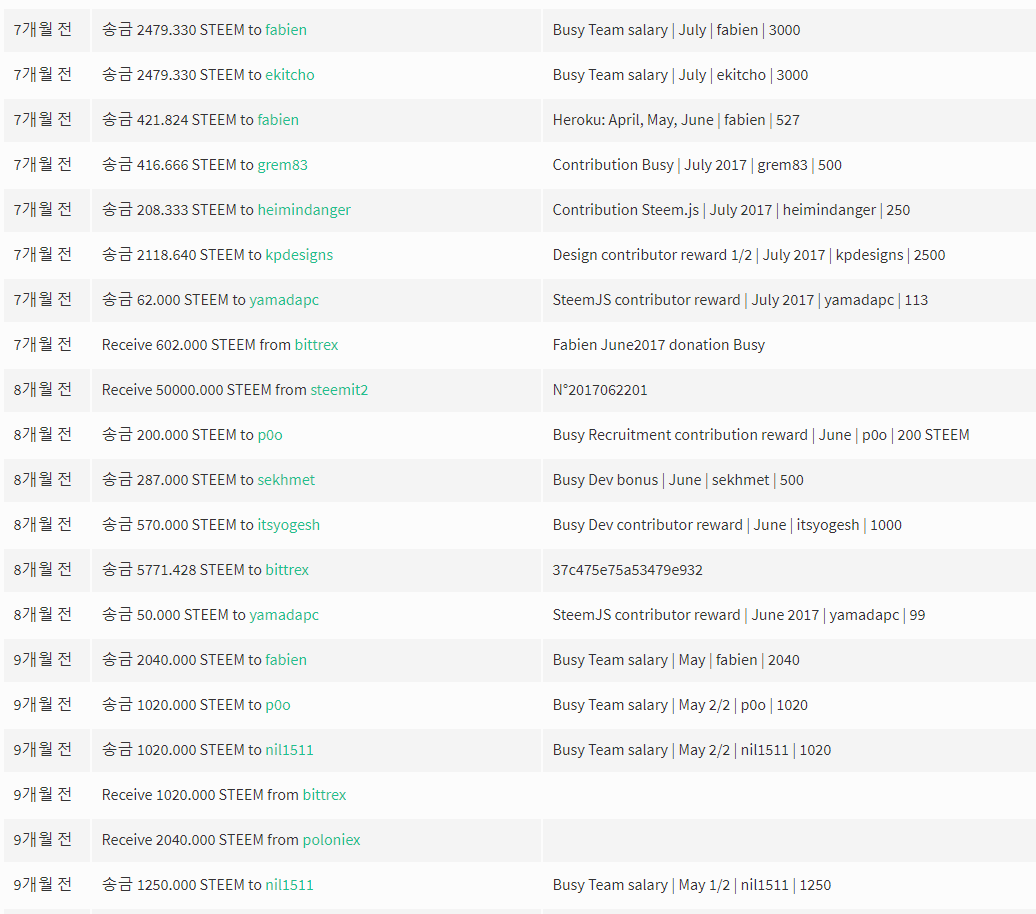Viewport: 1036px width, 914px height.
Task: Open bittrex link in Receive 1020.000 row
Action: click(324, 794)
